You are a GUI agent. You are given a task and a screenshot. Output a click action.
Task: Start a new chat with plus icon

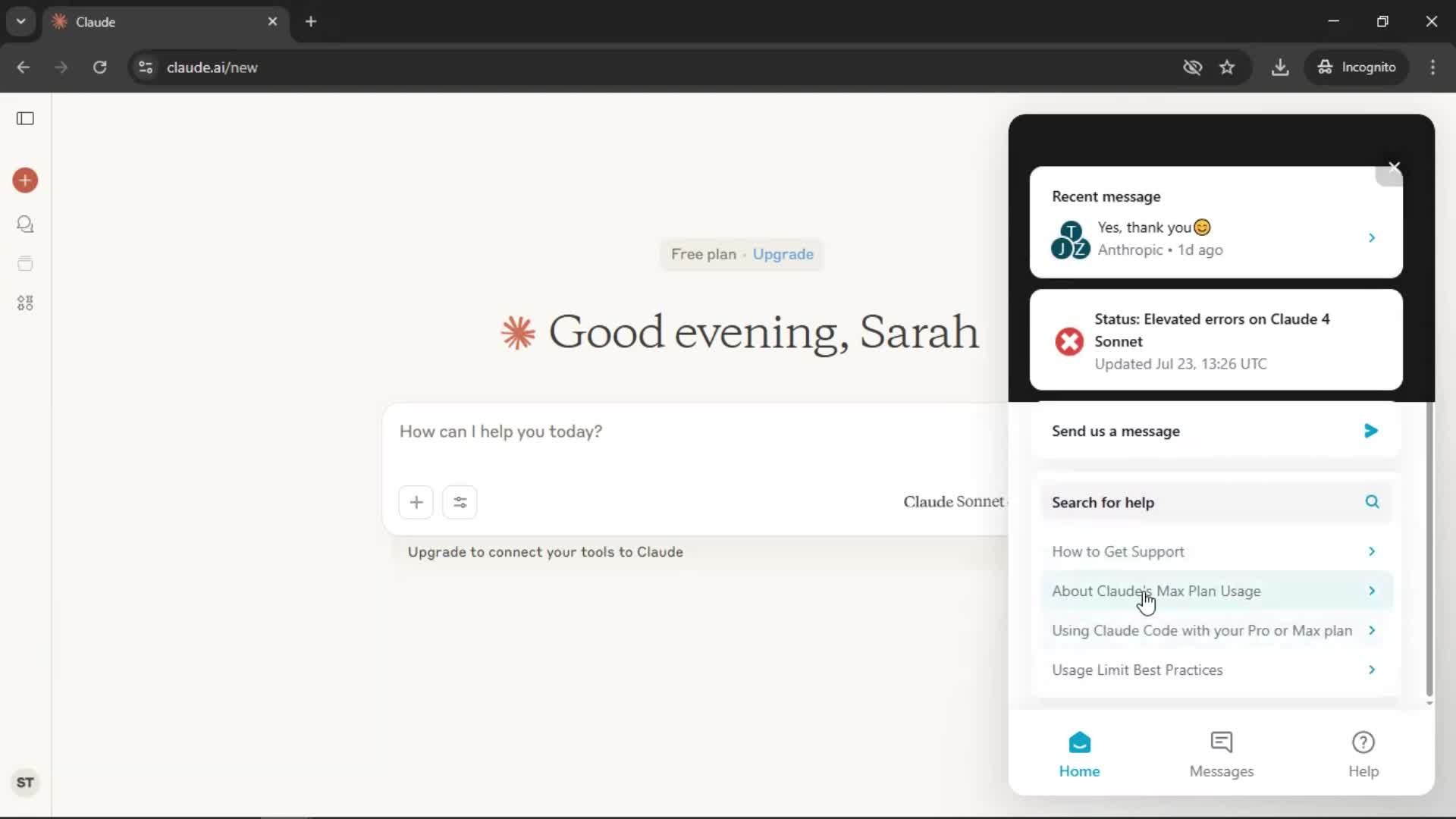(25, 180)
